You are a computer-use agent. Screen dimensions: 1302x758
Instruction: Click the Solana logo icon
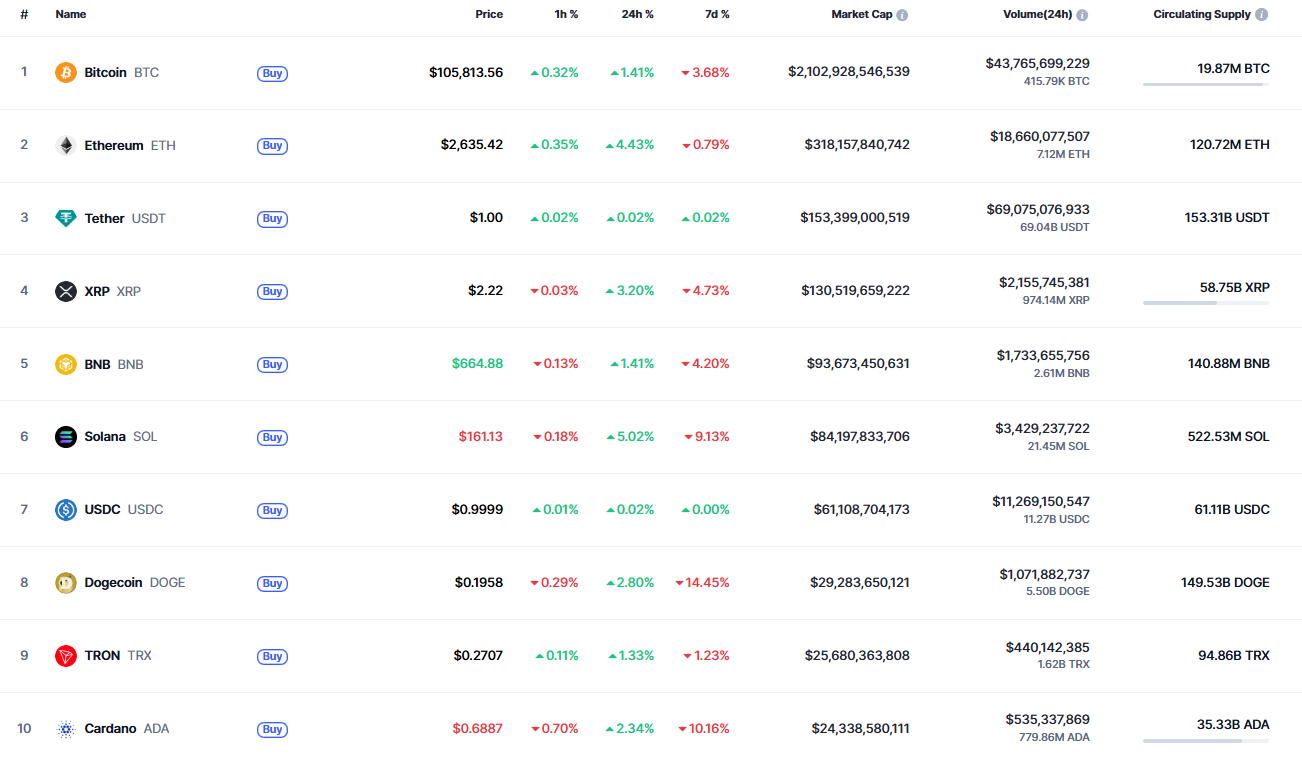click(66, 437)
